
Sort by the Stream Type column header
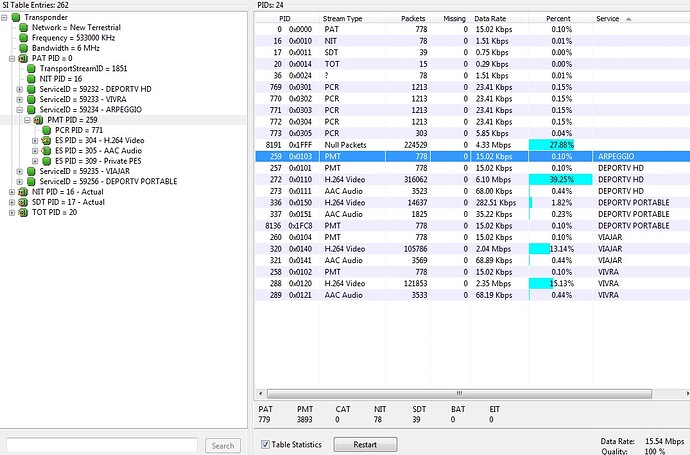(352, 18)
